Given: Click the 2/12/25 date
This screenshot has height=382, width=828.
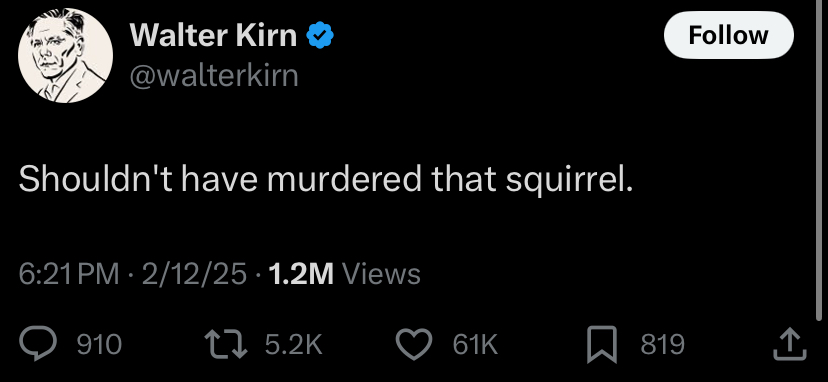Looking at the screenshot, I should (x=194, y=274).
